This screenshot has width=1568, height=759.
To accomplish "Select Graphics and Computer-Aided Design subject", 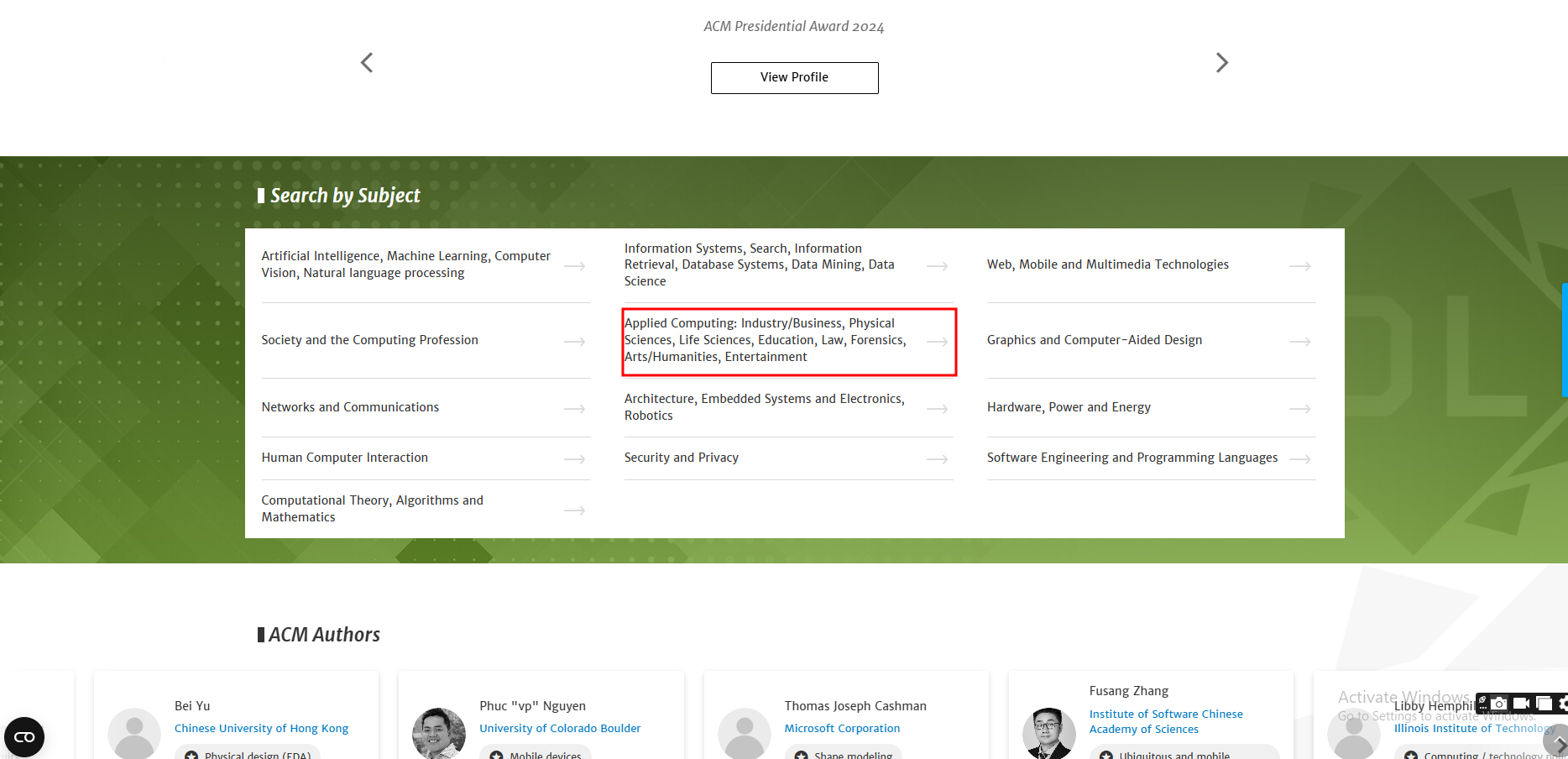I will (x=1094, y=340).
